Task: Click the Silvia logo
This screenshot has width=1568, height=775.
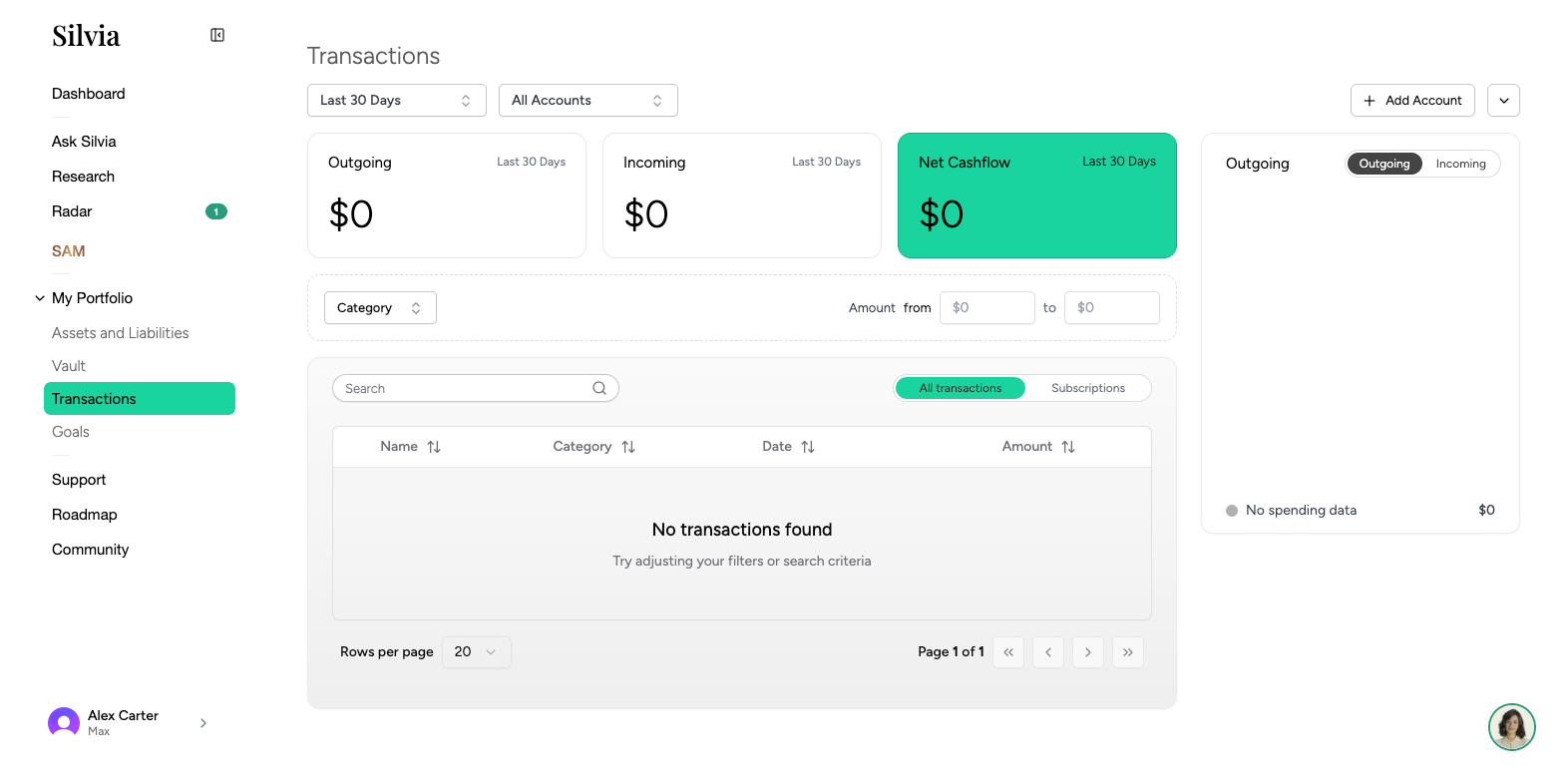Action: coord(86,36)
